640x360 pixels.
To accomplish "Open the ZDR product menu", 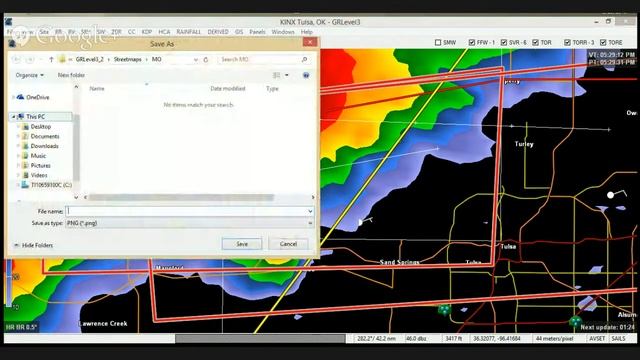I will coord(116,32).
